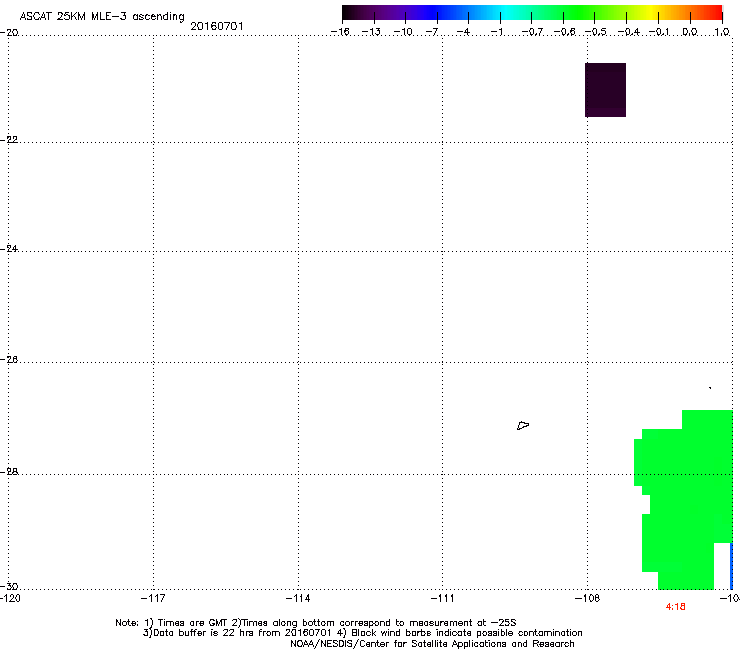Viewport: 740px width, 650px height.
Task: Click the color bar label -0.4
Action: (x=629, y=32)
